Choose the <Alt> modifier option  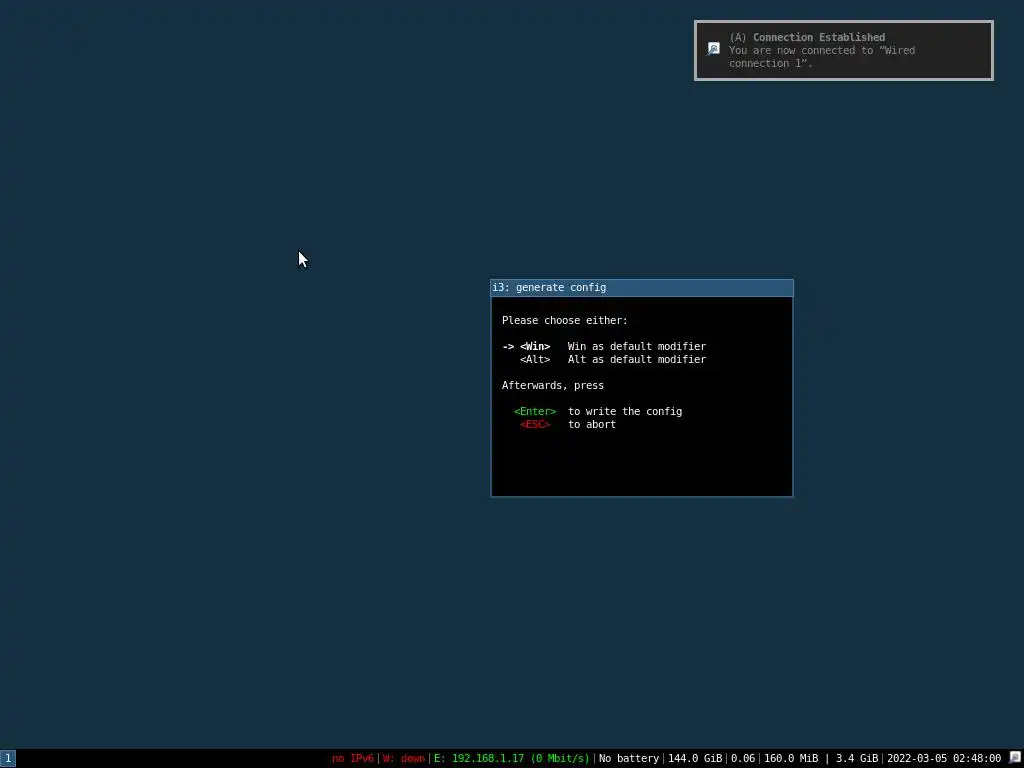click(x=535, y=359)
